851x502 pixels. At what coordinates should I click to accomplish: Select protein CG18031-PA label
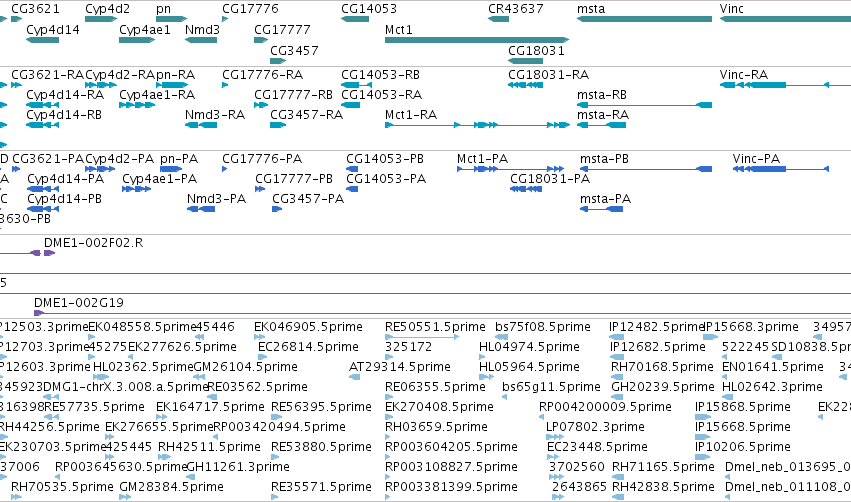pyautogui.click(x=550, y=179)
